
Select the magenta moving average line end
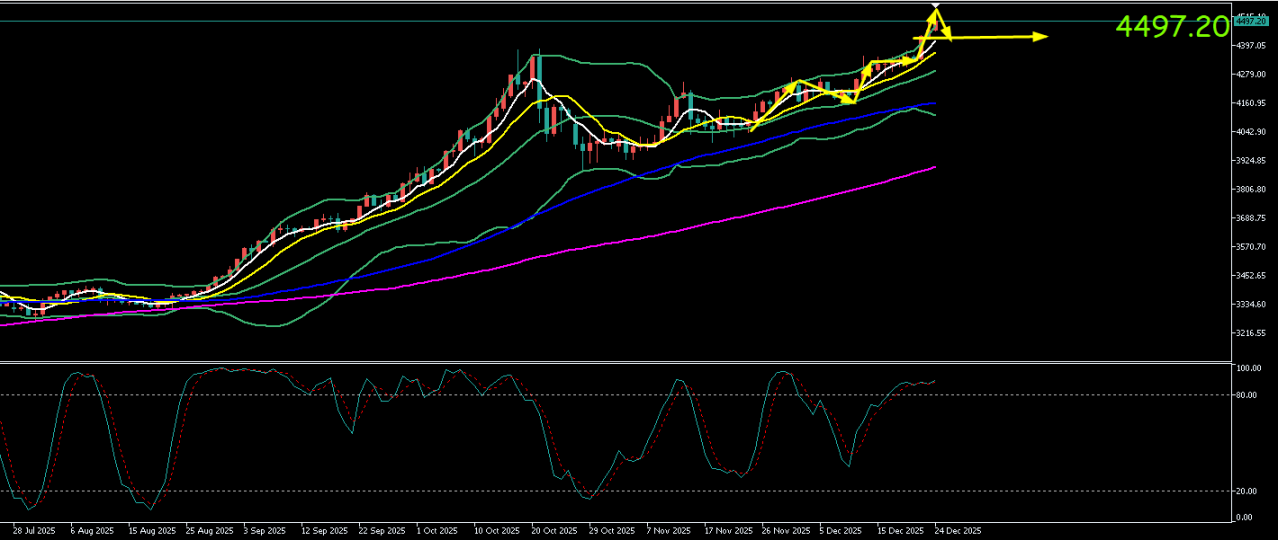[934, 167]
